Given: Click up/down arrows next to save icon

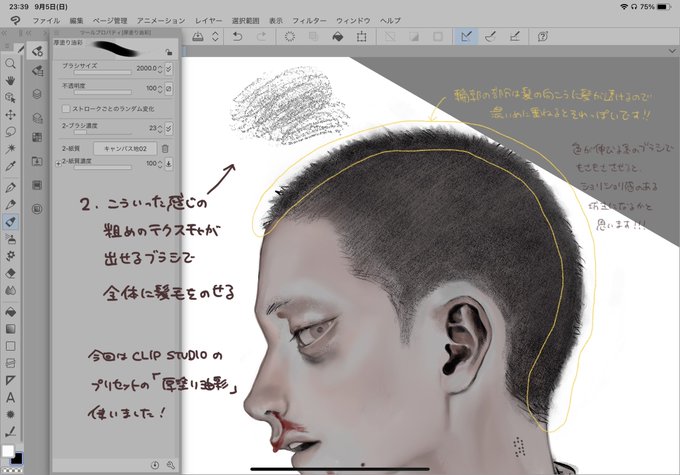Looking at the screenshot, I should 215,36.
